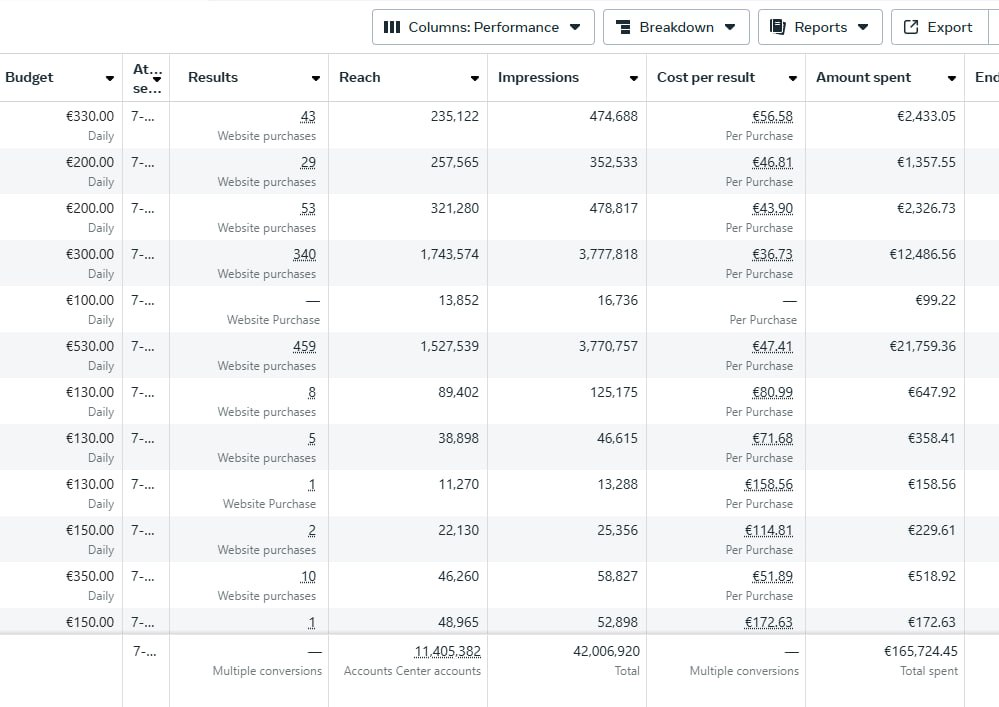Click the €158.56 cost per purchase value
This screenshot has width=999, height=707.
click(x=768, y=485)
